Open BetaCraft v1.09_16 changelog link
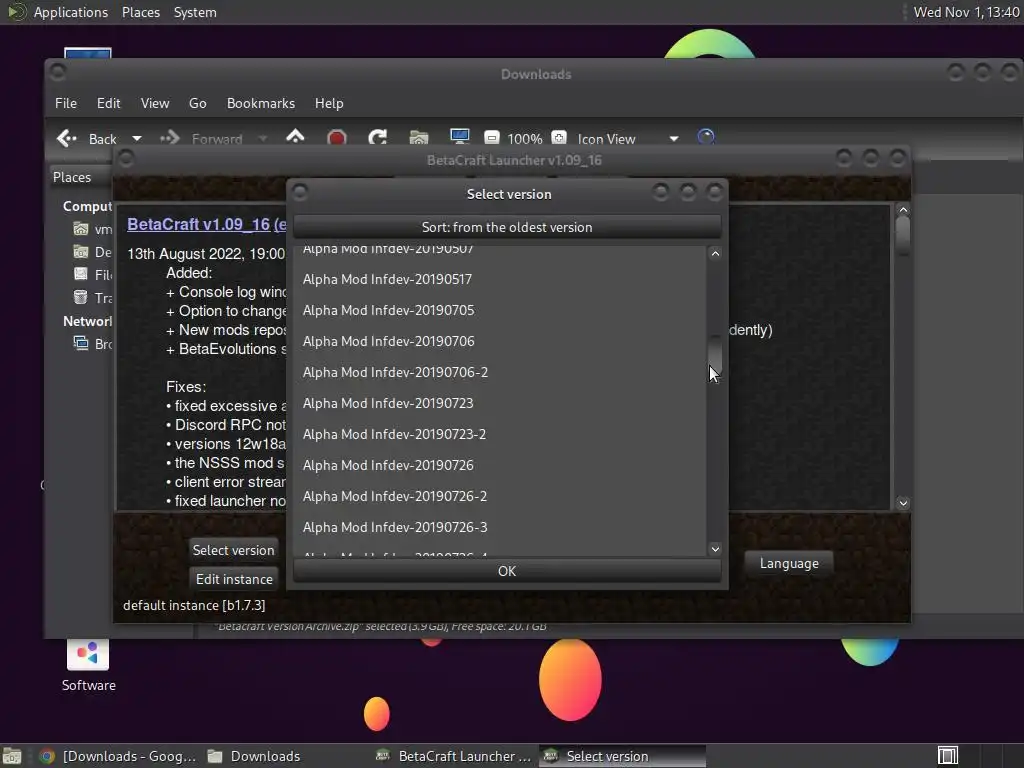The width and height of the screenshot is (1024, 768). click(x=206, y=224)
